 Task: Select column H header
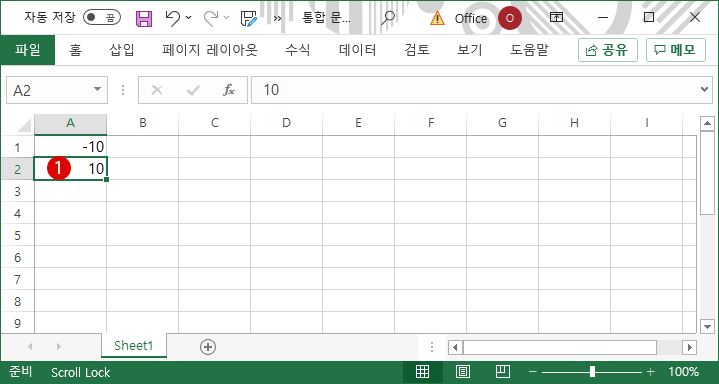(x=574, y=123)
